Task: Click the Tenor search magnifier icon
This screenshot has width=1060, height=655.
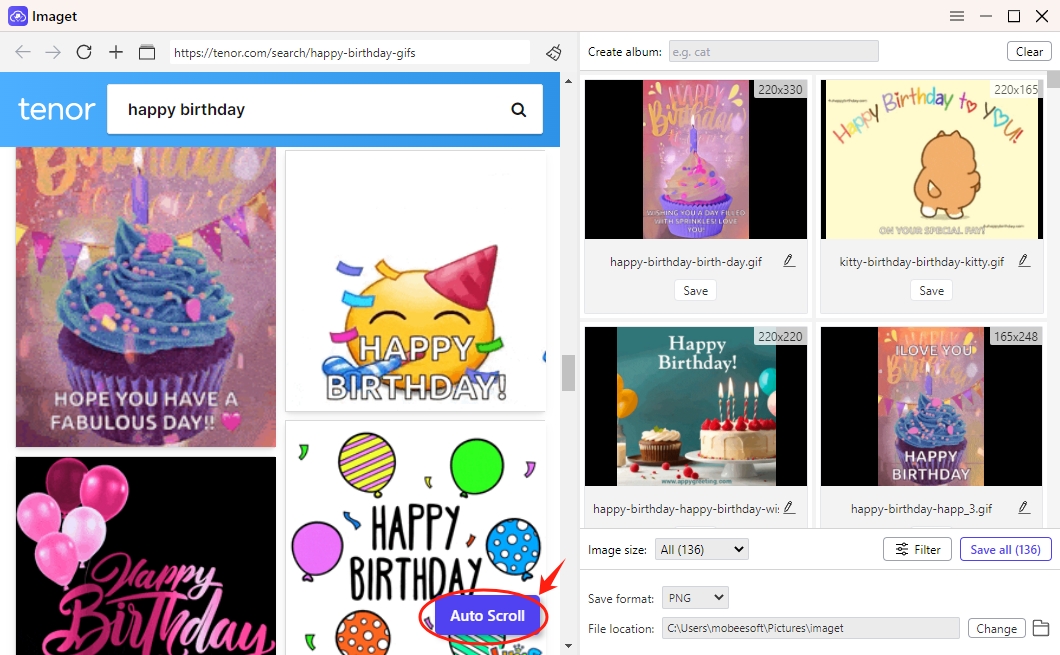Action: point(518,110)
